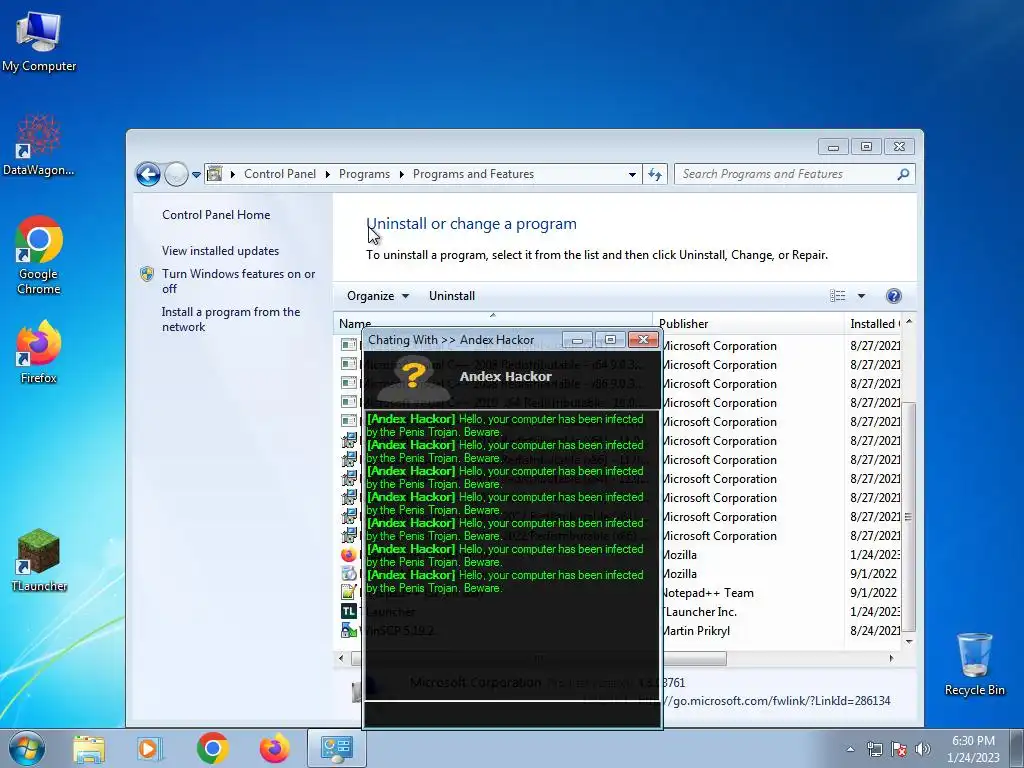Click the Programs breadcrumb
The height and width of the screenshot is (768, 1024).
click(x=364, y=174)
